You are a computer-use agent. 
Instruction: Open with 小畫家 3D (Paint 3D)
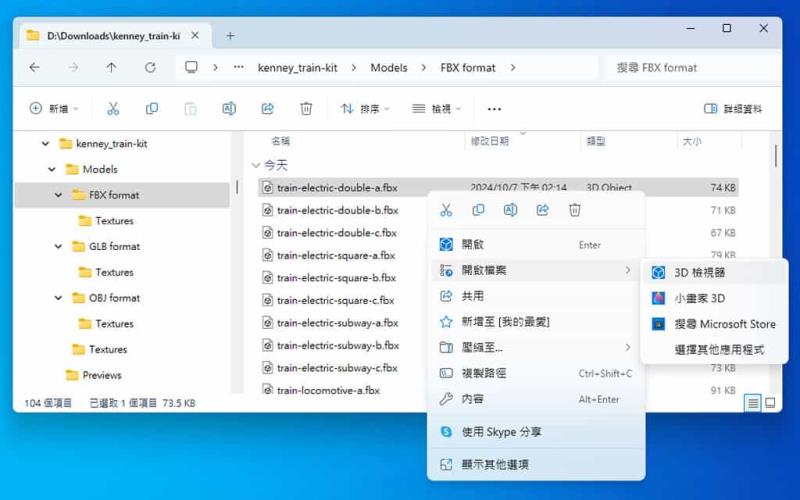[x=714, y=298]
